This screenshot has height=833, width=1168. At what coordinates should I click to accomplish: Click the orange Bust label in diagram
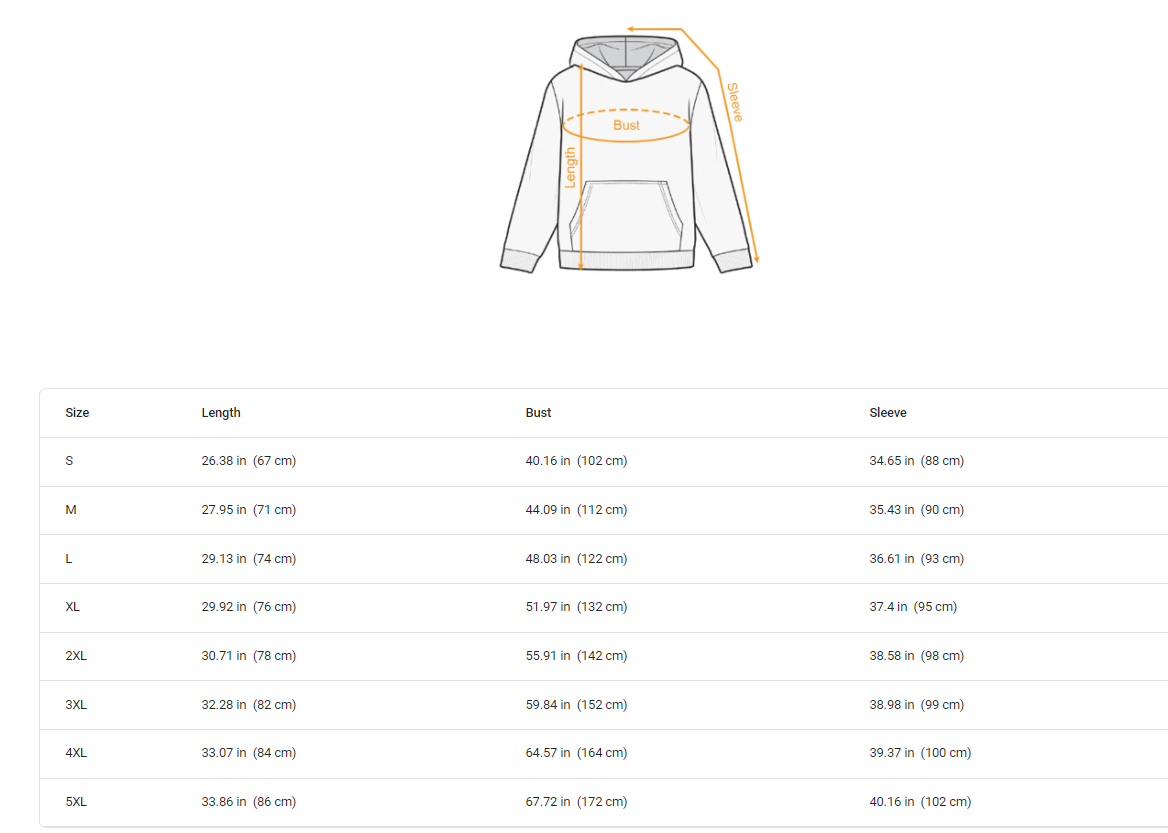click(626, 125)
